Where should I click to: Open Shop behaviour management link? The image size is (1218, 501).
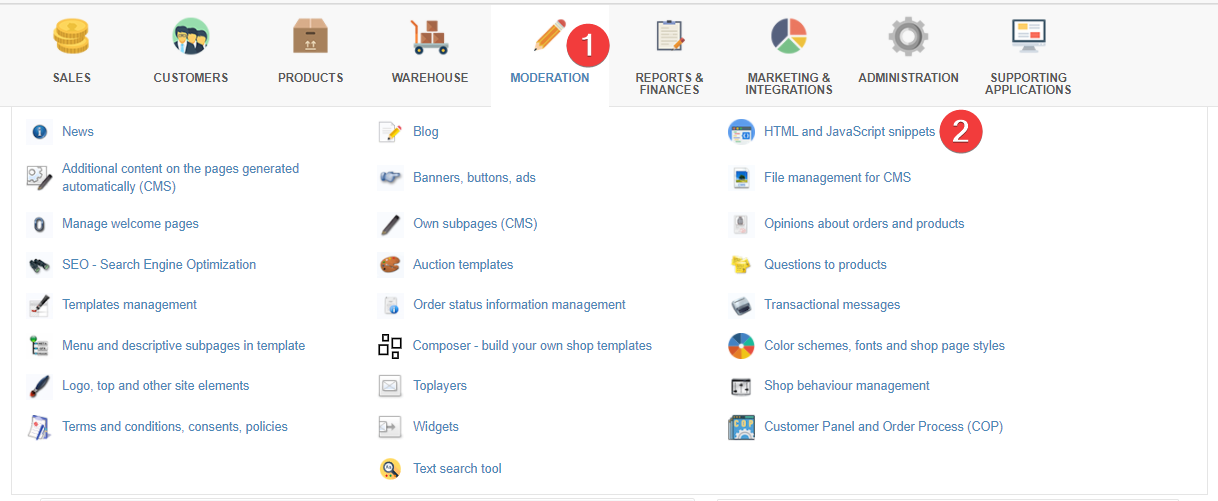click(846, 386)
